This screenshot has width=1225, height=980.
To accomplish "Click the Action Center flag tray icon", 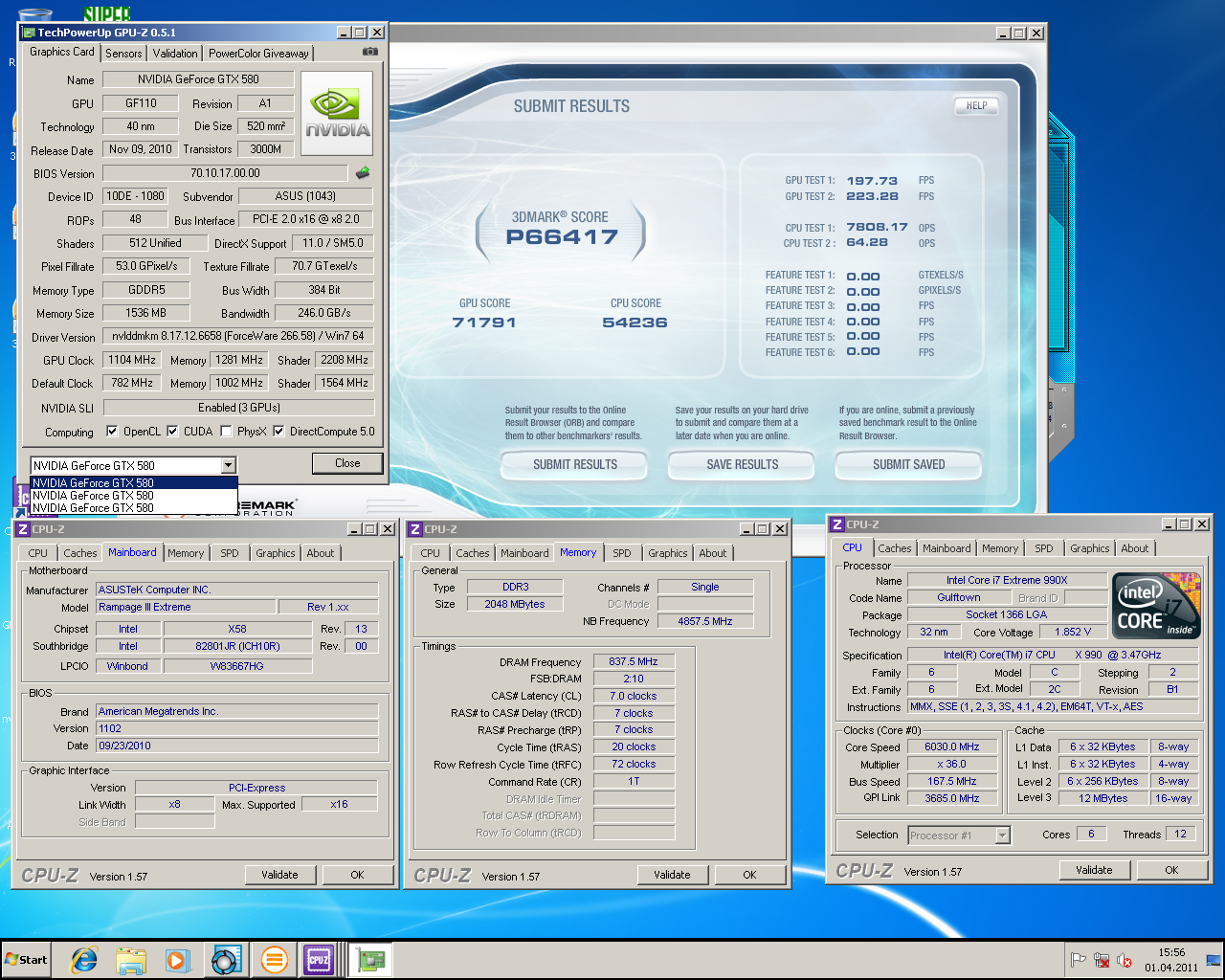I will (1078, 961).
